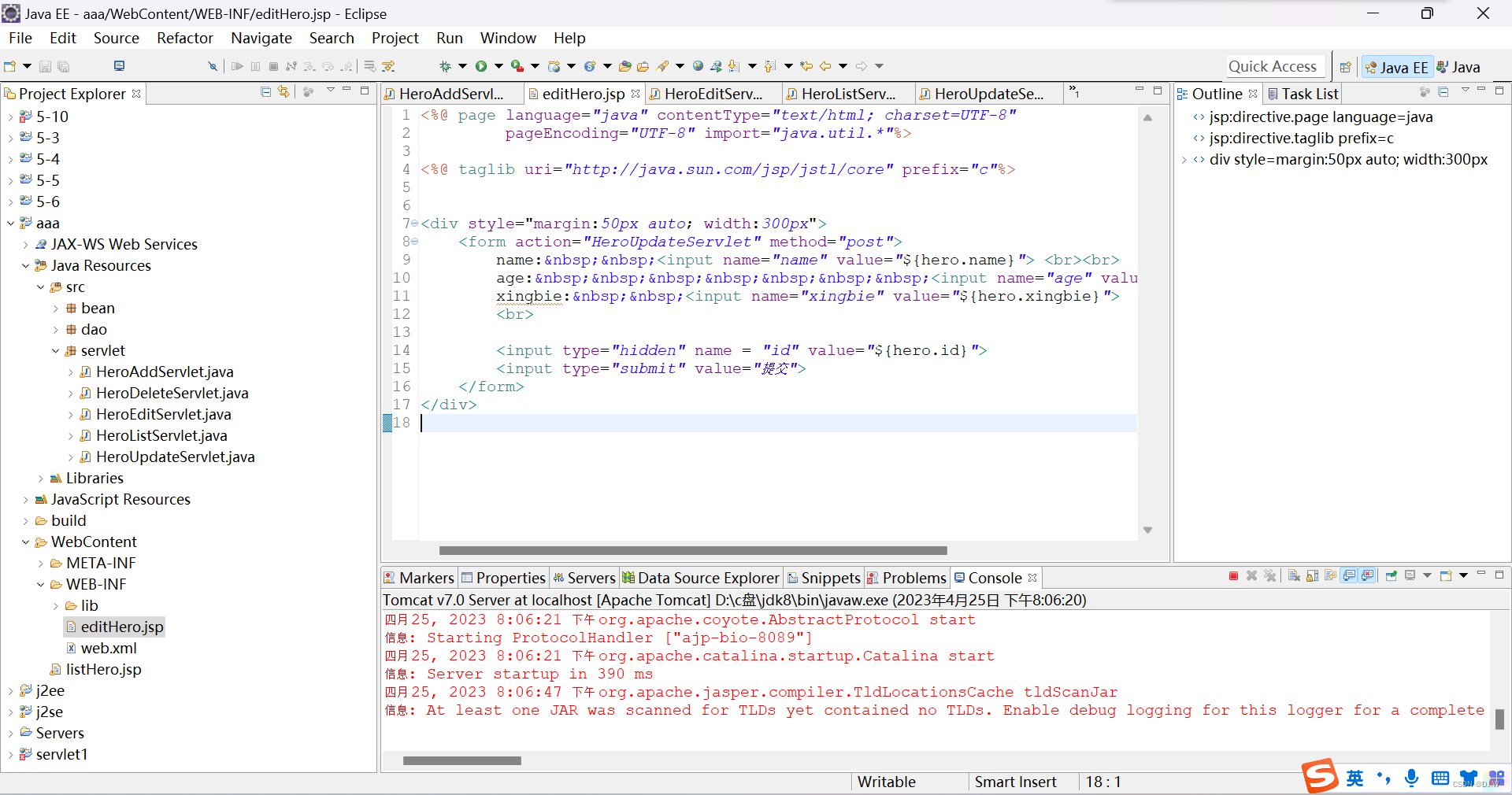The width and height of the screenshot is (1512, 795).
Task: Toggle Show Console When Standard Error Changes
Action: 1368,576
